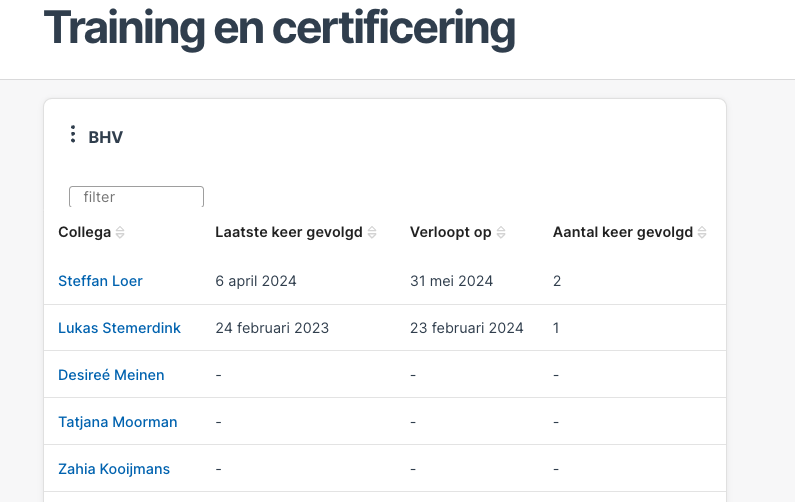Sort by Aantal keer gevolgd arrows
Viewport: 795px width, 502px height.
point(702,233)
